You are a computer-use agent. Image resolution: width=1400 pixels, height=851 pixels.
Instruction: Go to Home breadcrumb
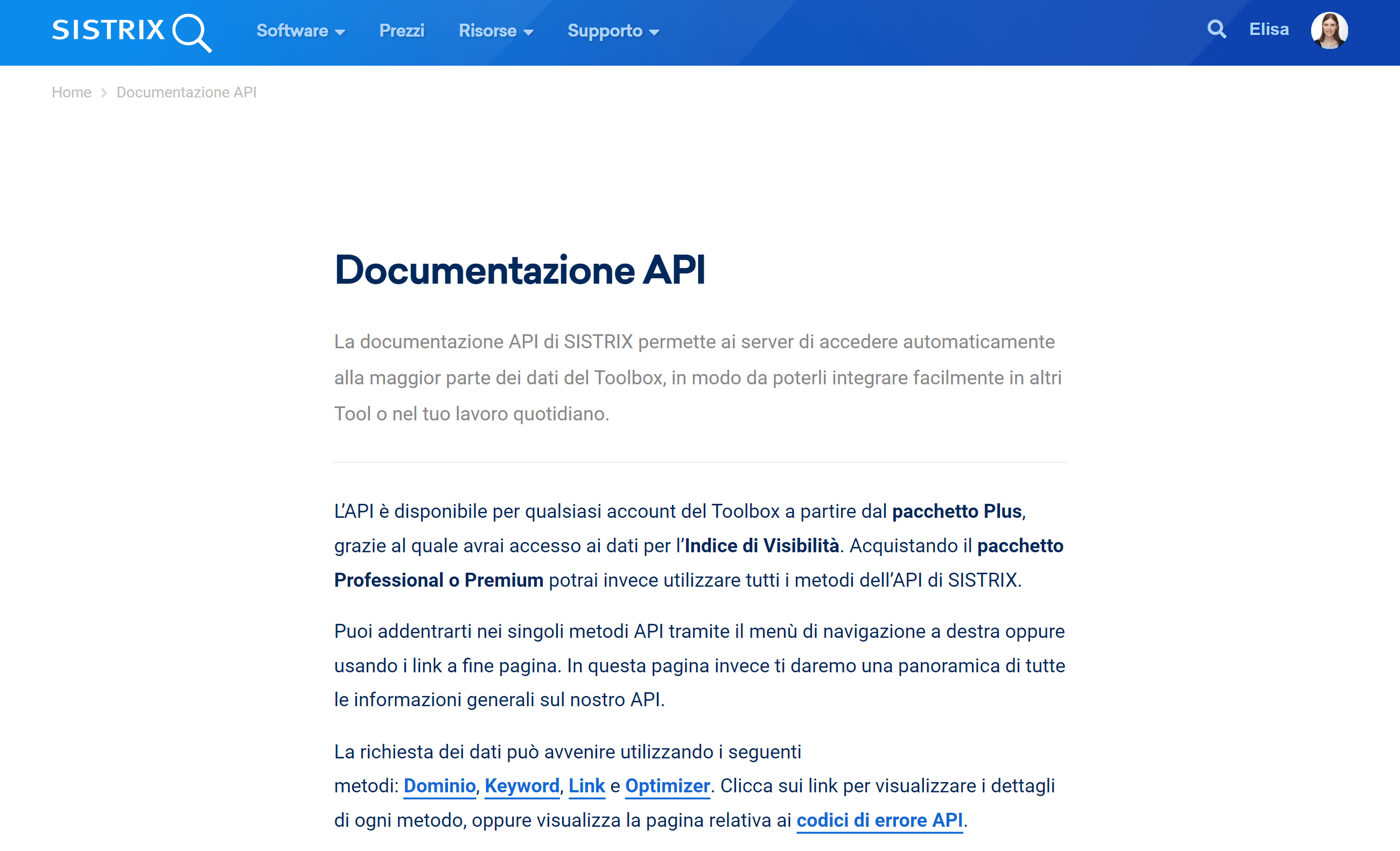click(72, 92)
